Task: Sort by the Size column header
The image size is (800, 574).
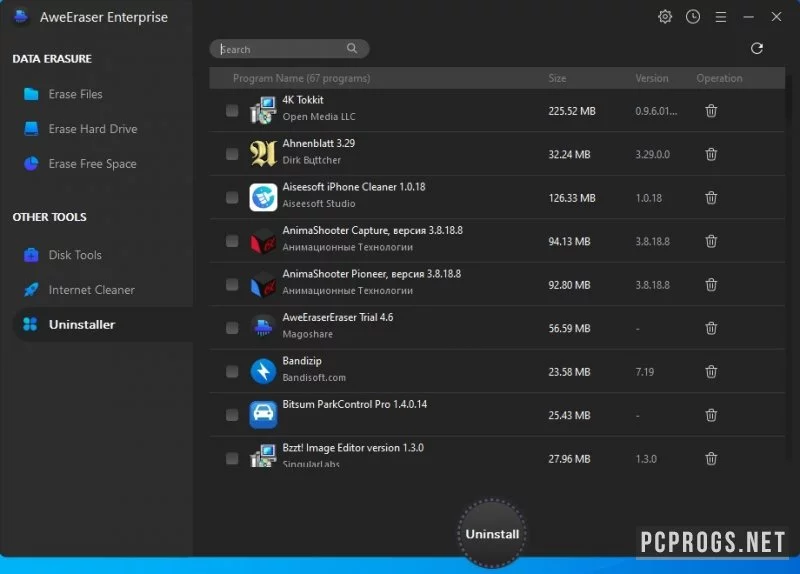Action: tap(557, 78)
